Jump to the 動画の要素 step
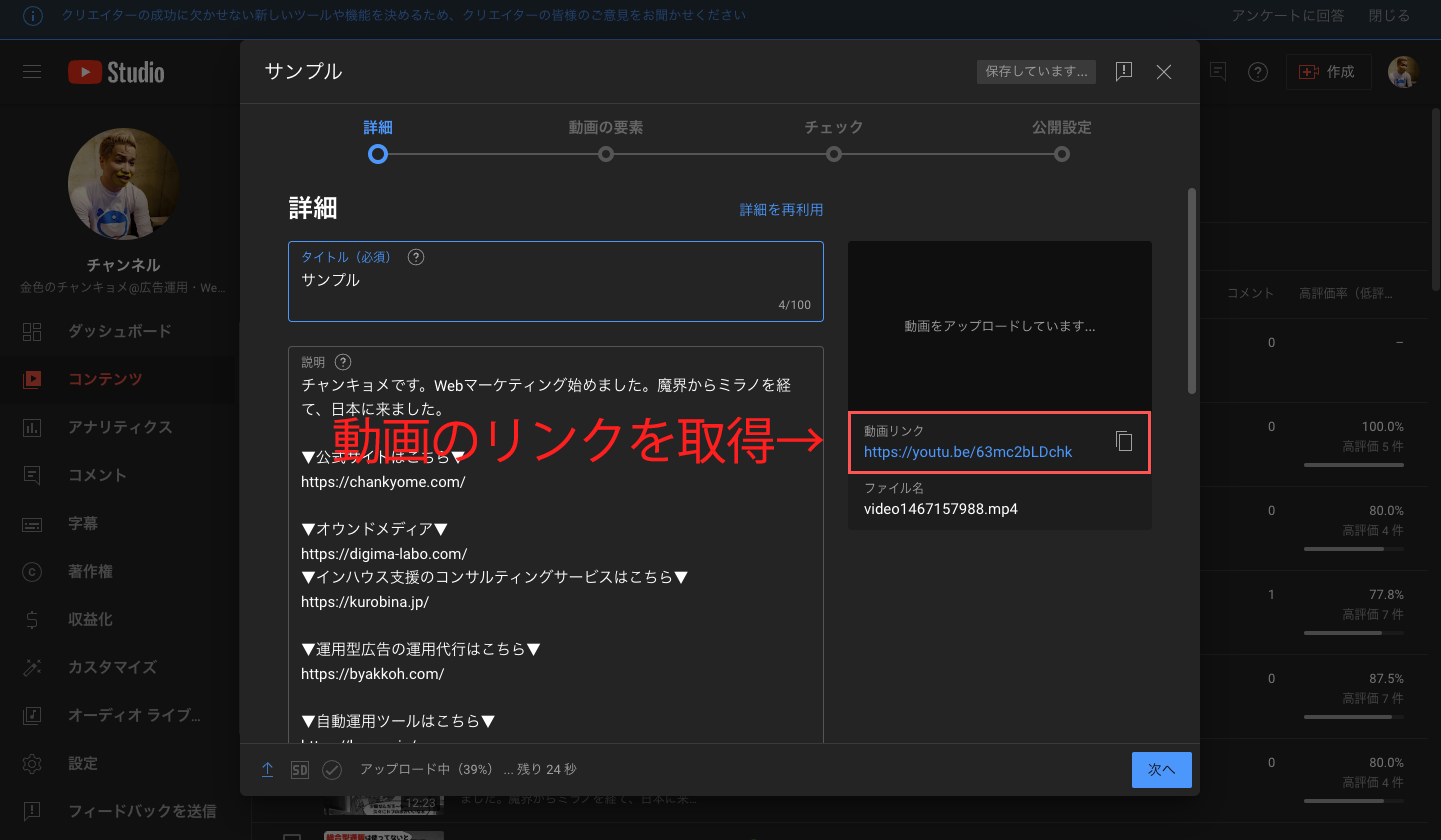 tap(605, 154)
